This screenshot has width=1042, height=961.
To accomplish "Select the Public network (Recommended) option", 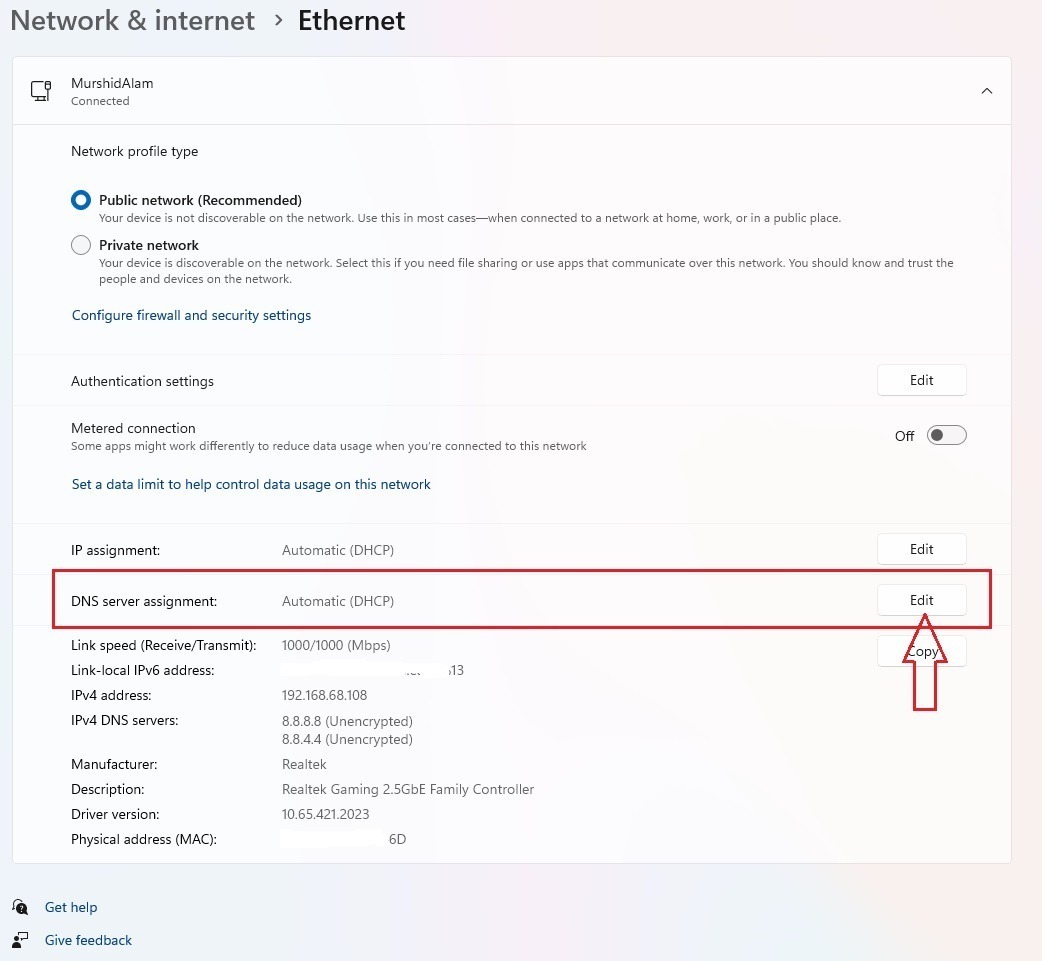I will [x=81, y=200].
